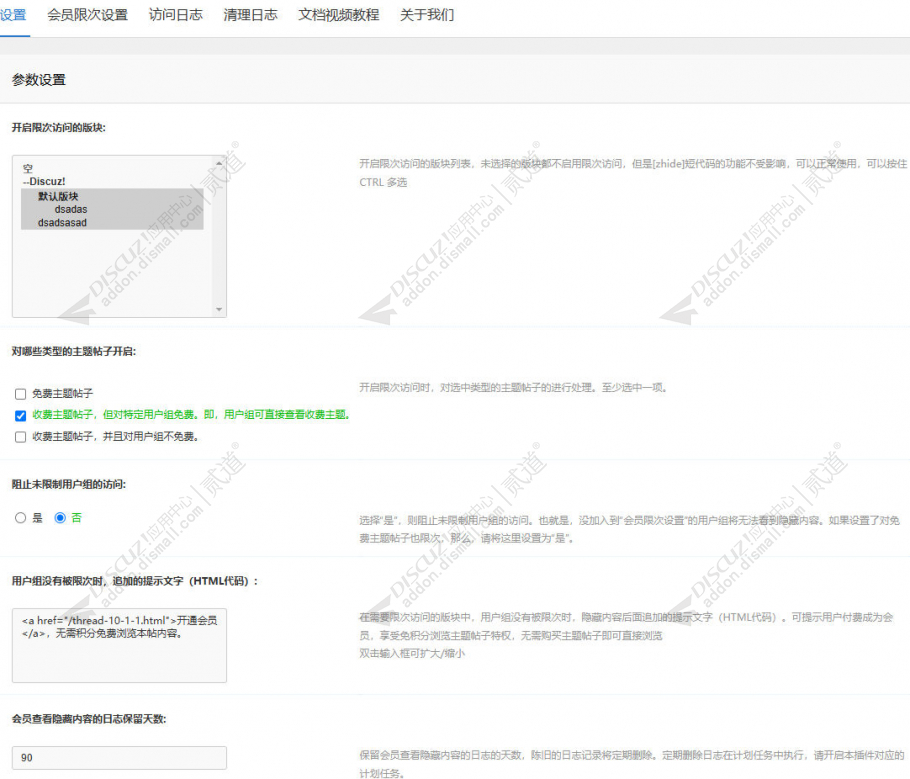Click the 会员查看隐藏内容的日志保留天数 label
910x779 pixels.
coord(89,719)
